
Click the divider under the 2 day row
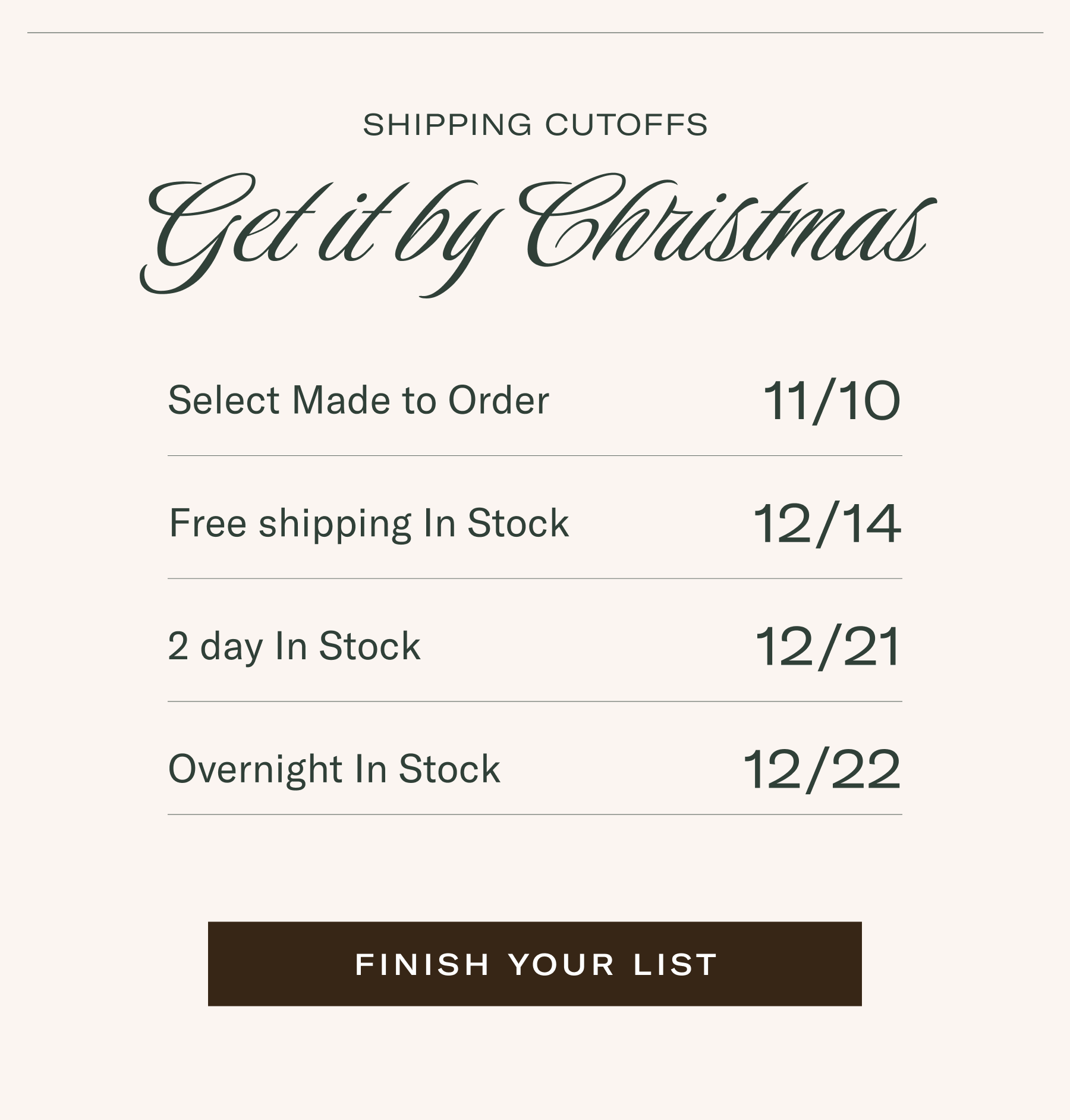coord(535,701)
